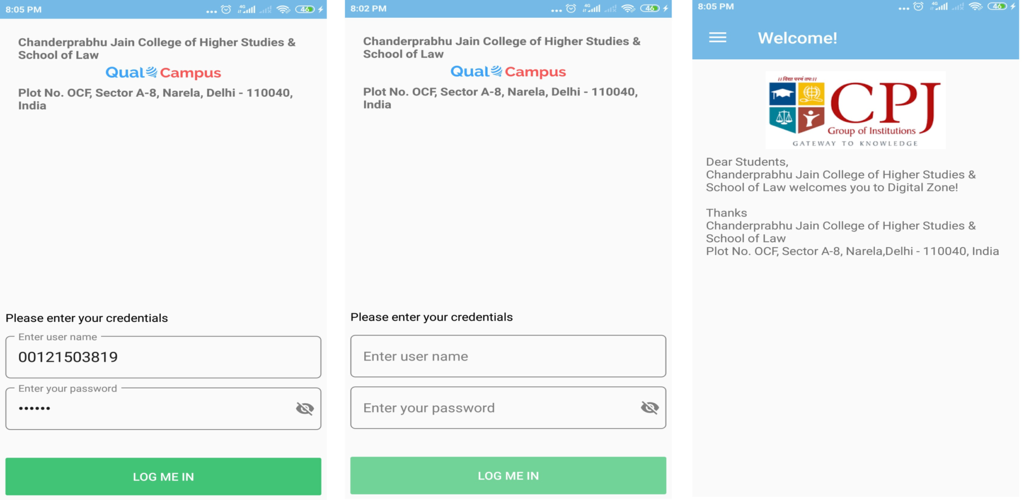Image resolution: width=1024 pixels, height=500 pixels.
Task: Click the faded LOG ME IN button under empty fields
Action: coord(508,475)
